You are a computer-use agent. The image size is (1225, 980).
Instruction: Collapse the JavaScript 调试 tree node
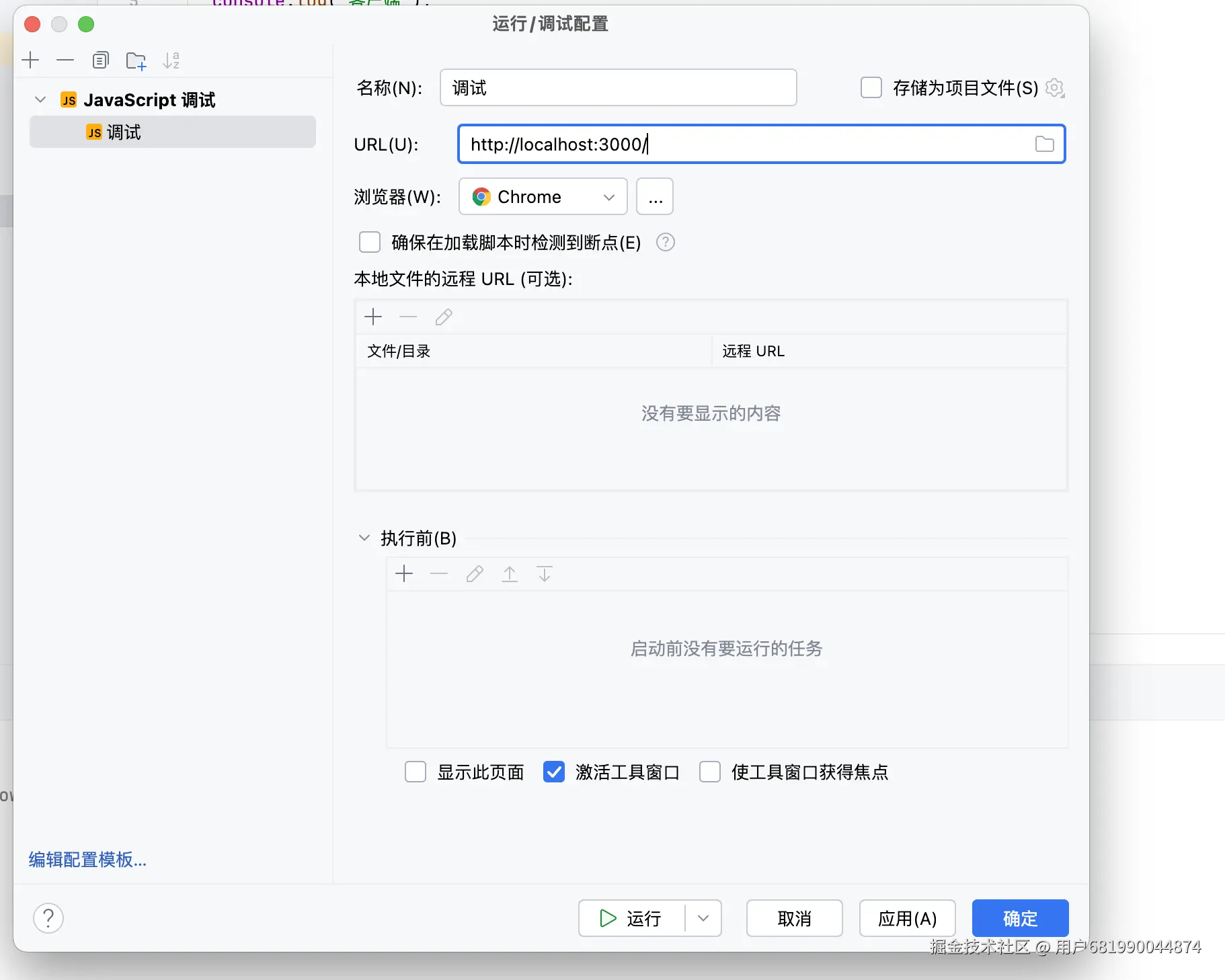(x=40, y=99)
